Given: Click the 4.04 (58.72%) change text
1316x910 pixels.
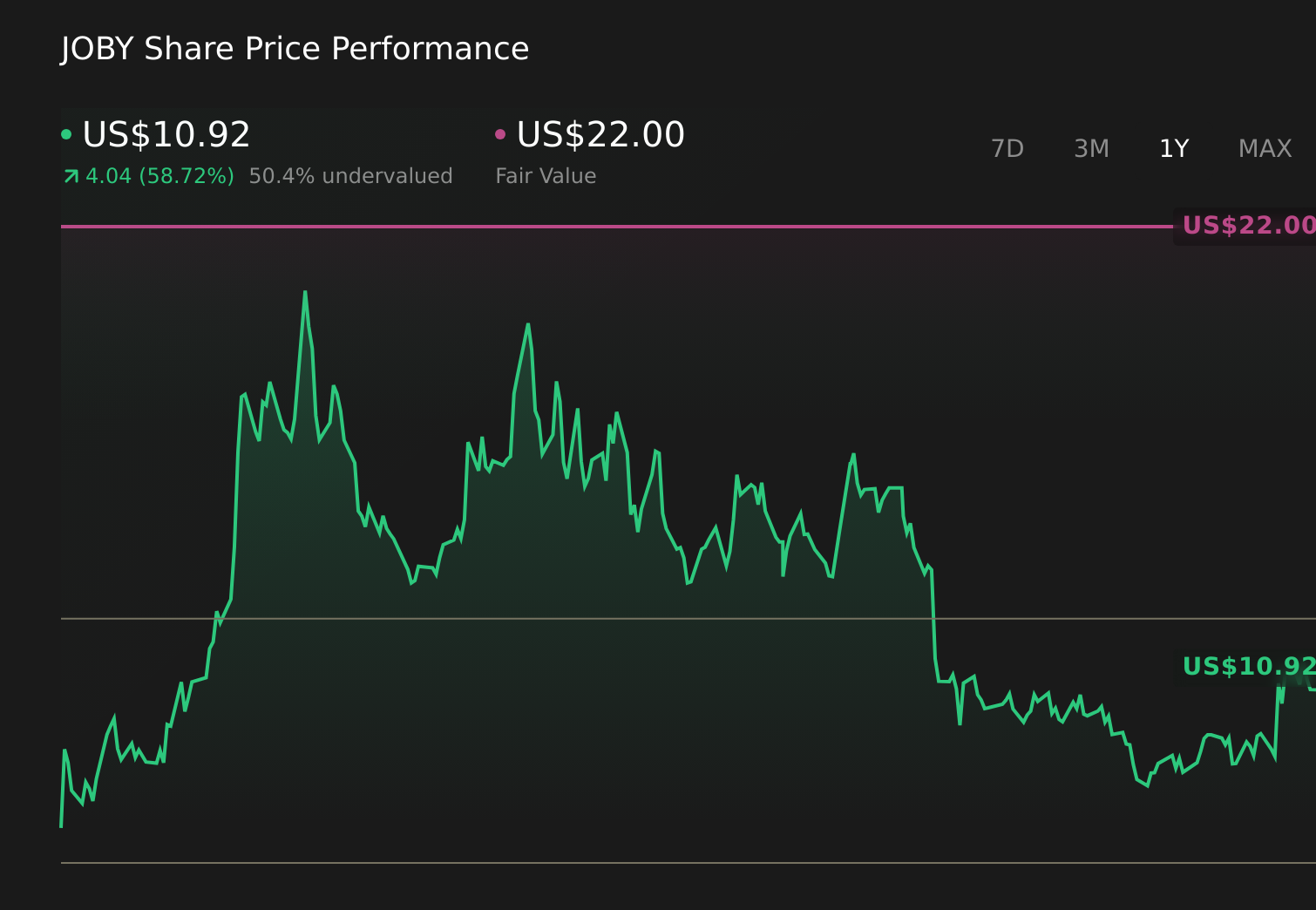Looking at the screenshot, I should 159,176.
